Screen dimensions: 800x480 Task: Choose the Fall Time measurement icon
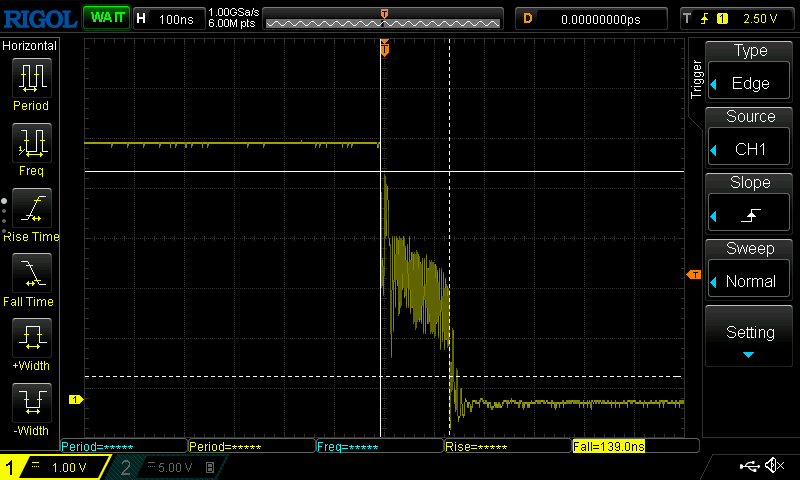point(31,274)
